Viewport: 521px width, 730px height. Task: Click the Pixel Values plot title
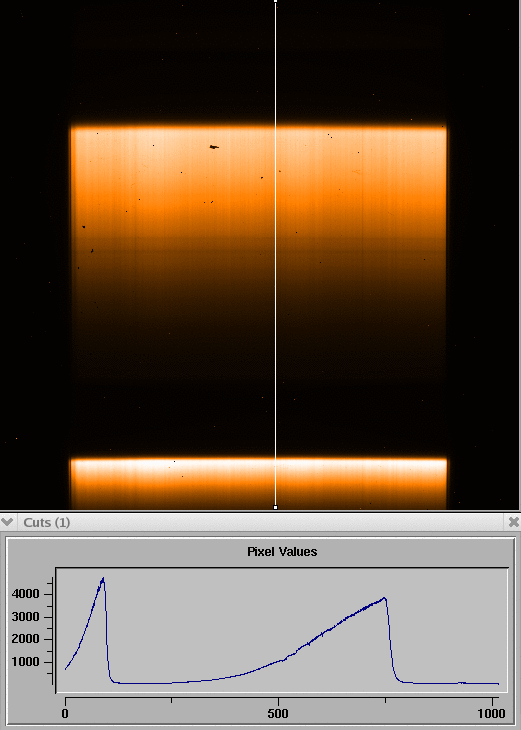(x=282, y=552)
